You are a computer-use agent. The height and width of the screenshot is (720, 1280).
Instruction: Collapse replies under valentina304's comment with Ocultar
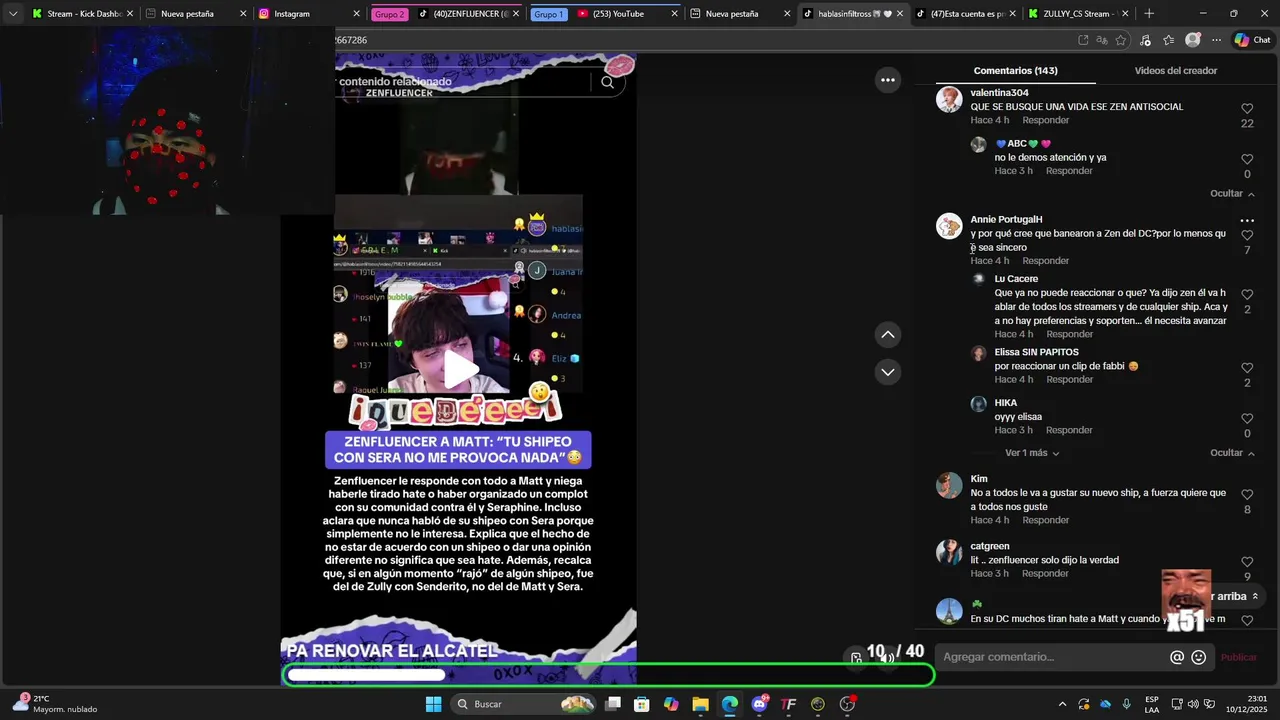pyautogui.click(x=1232, y=194)
